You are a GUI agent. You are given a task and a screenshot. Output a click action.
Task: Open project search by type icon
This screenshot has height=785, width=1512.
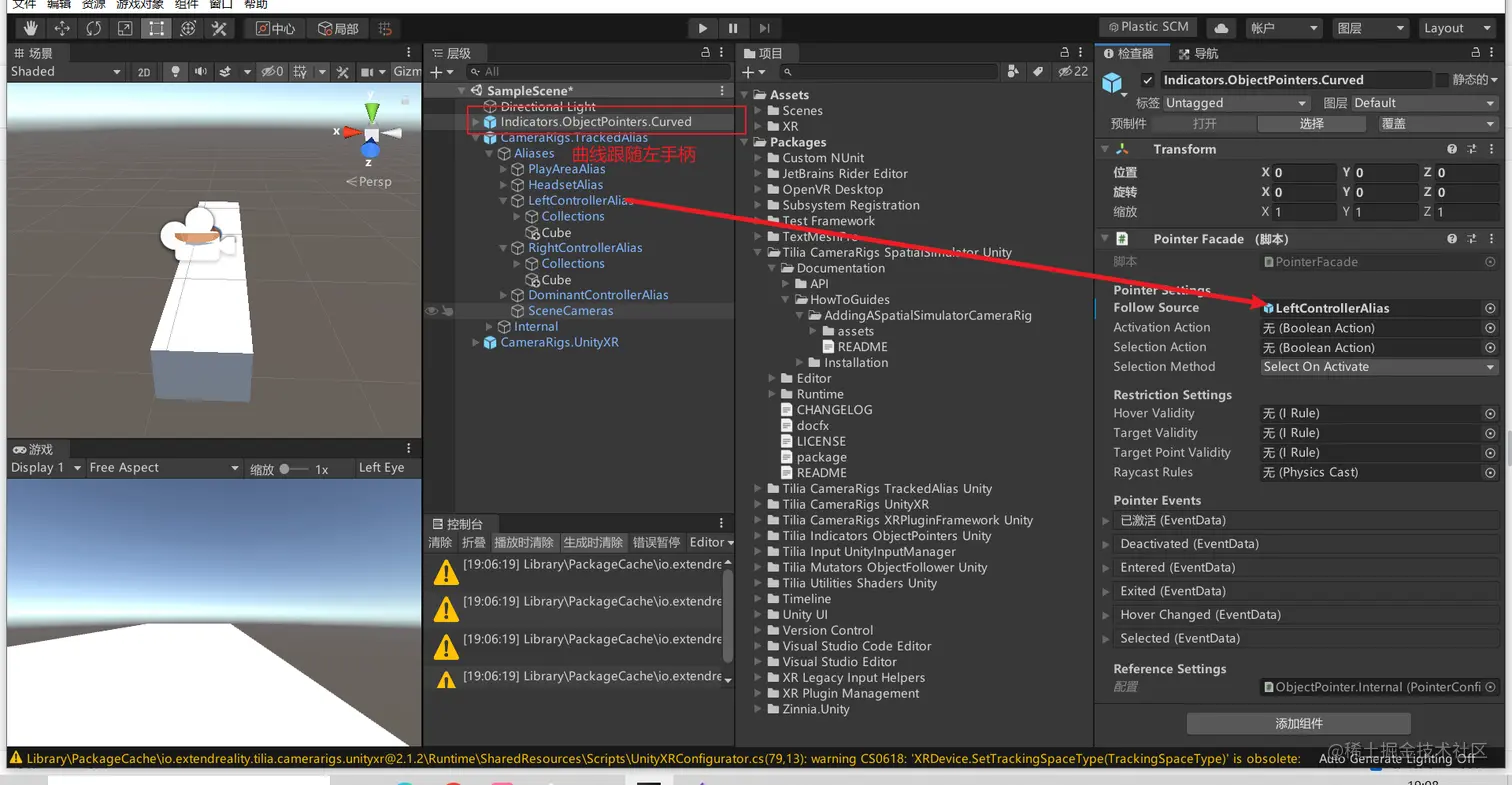point(1014,72)
